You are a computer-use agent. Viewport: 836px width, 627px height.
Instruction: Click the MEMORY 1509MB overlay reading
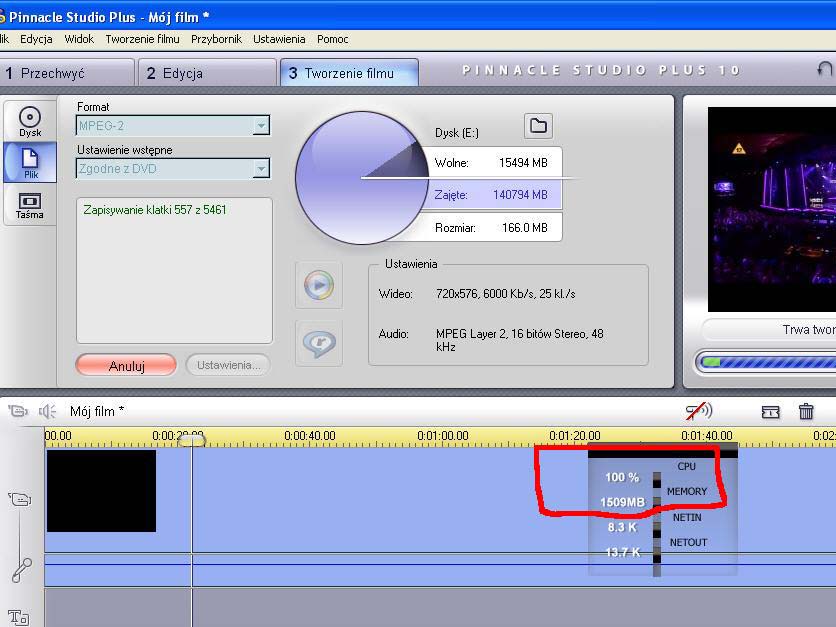pyautogui.click(x=622, y=502)
